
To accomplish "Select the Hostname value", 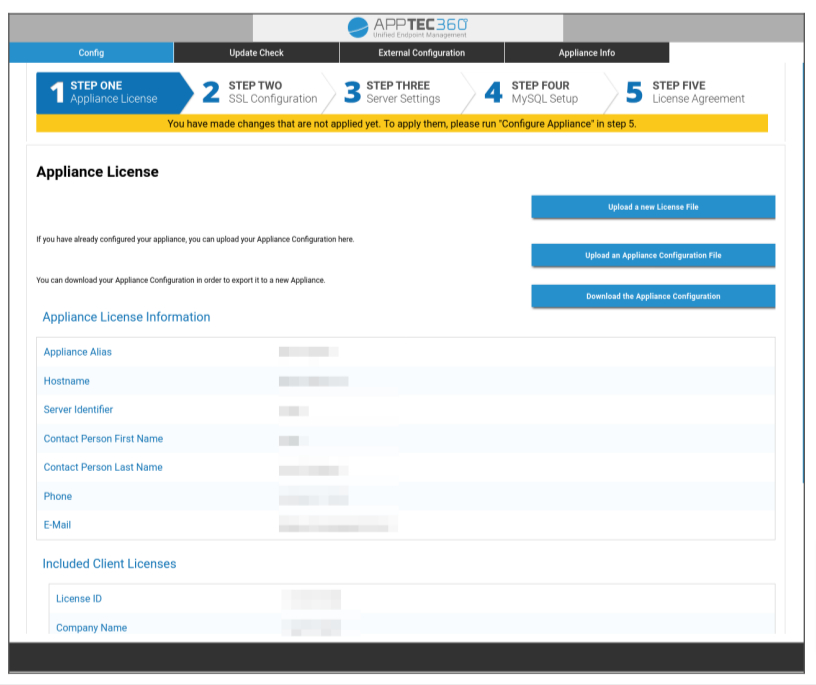I will pyautogui.click(x=313, y=381).
